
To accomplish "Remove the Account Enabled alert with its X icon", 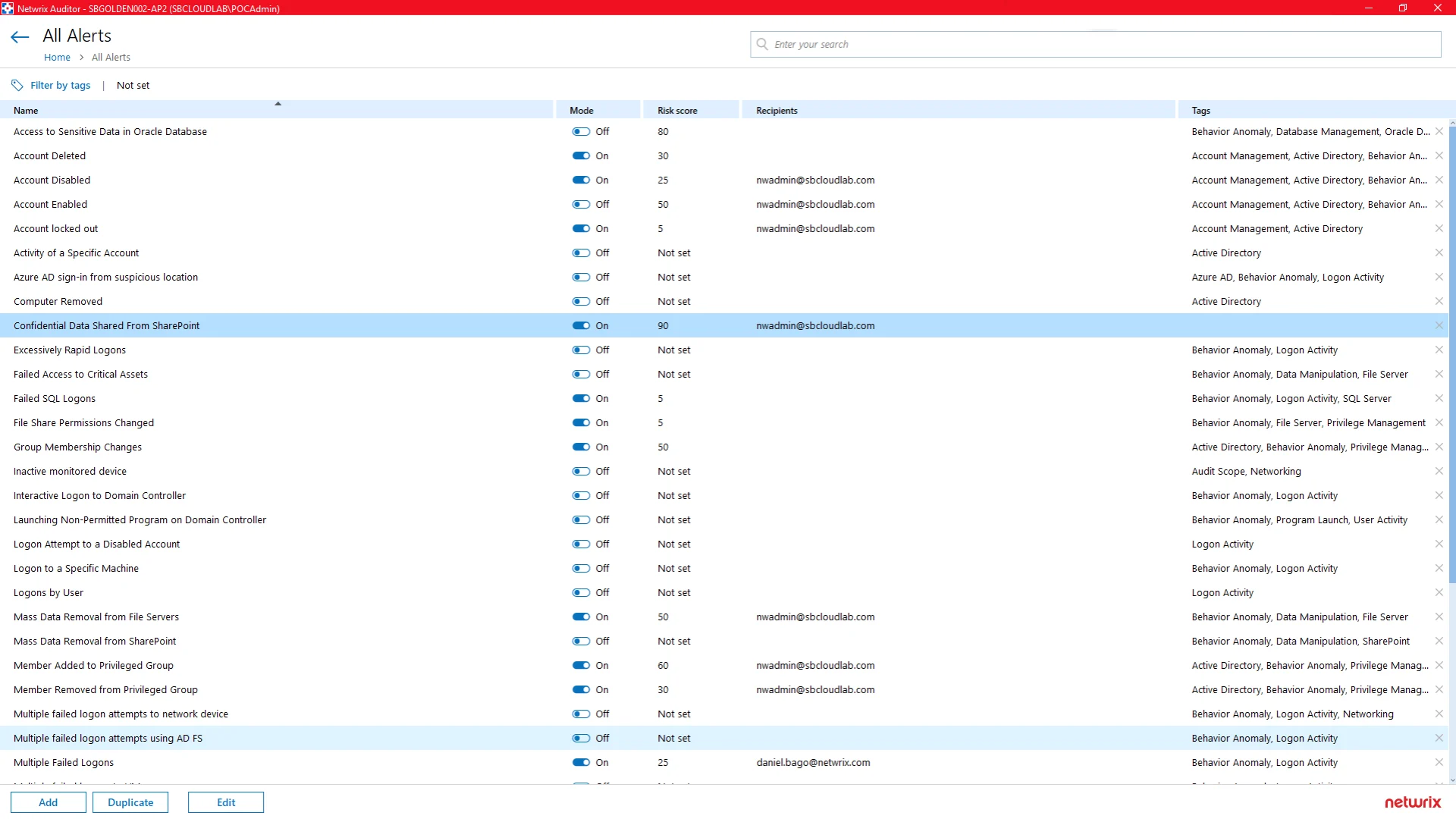I will [1439, 204].
